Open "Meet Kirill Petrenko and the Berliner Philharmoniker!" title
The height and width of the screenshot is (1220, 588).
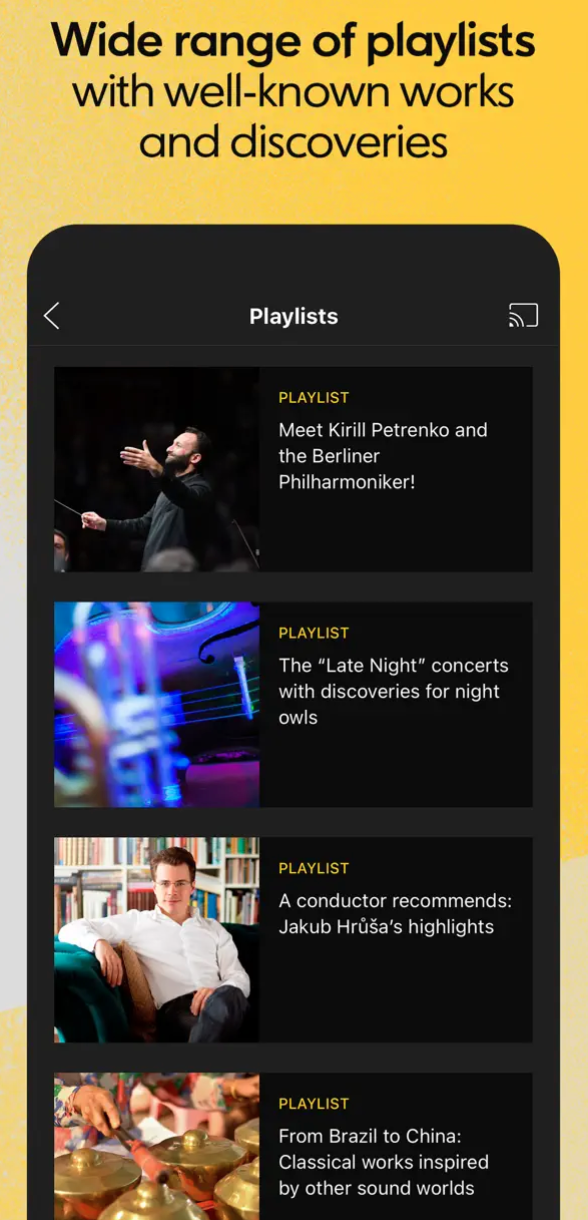coord(383,456)
